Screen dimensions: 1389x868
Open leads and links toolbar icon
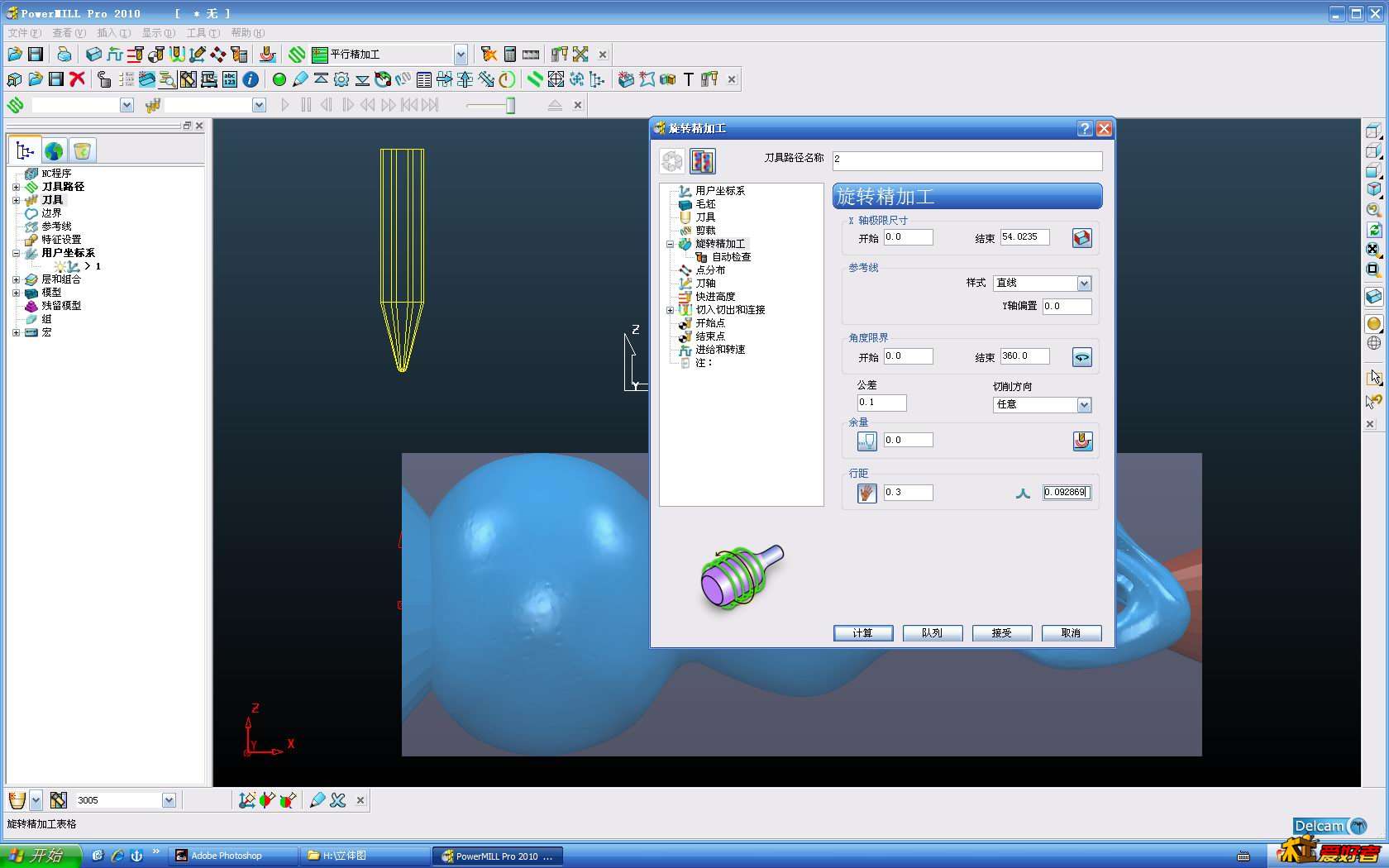coord(176,55)
